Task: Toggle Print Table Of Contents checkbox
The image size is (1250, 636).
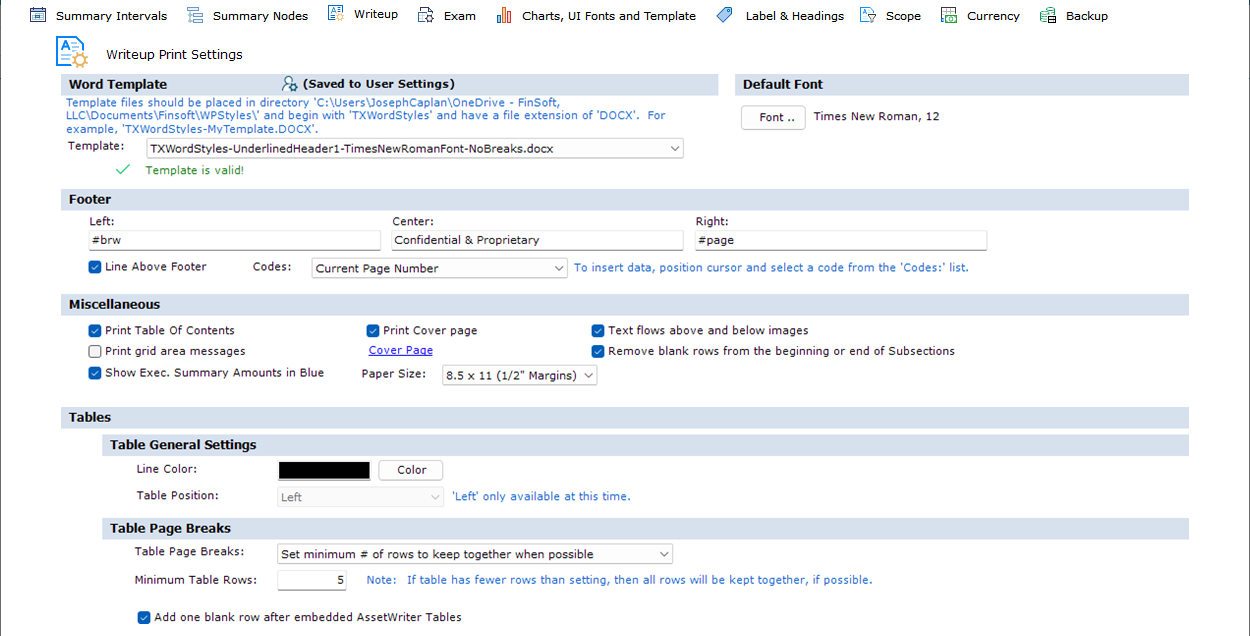Action: 95,330
